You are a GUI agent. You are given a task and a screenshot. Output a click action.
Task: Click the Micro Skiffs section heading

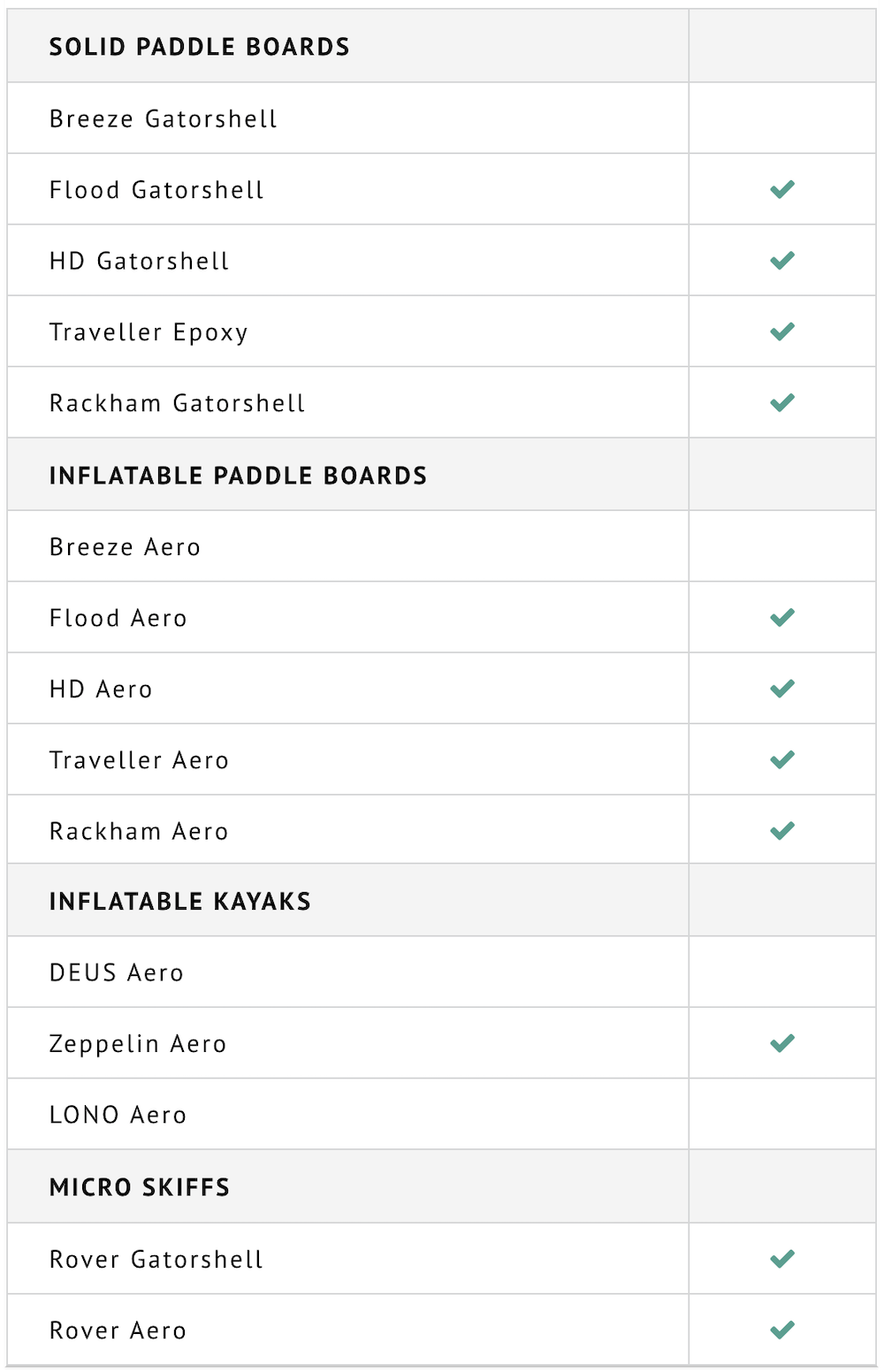(139, 1187)
